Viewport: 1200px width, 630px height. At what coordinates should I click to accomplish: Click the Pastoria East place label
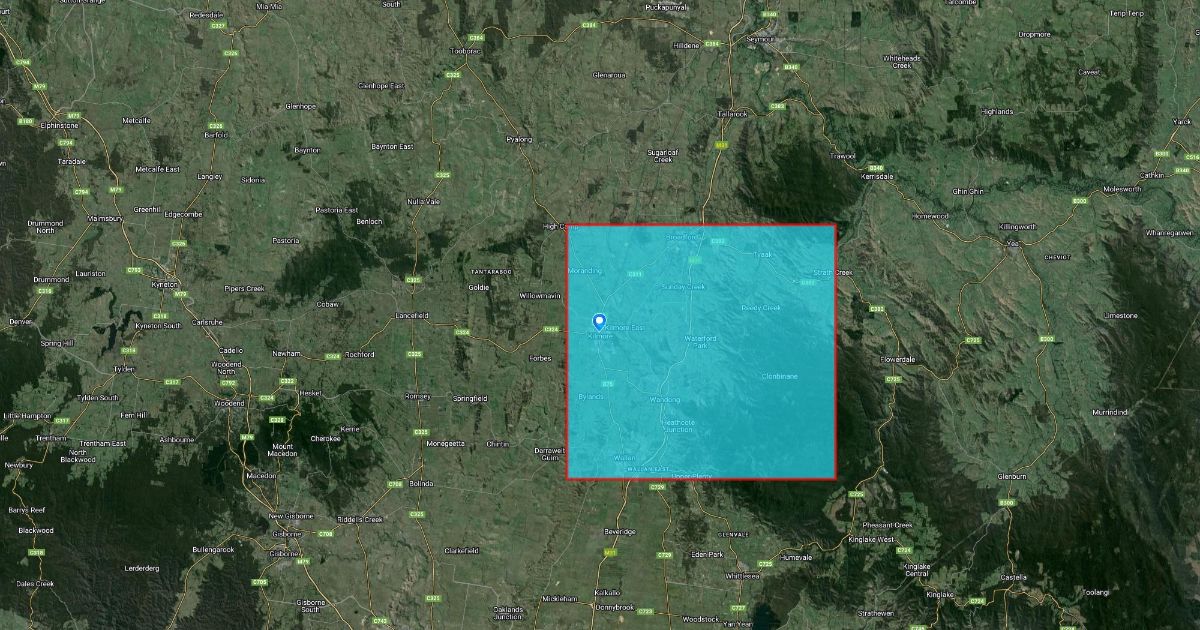(x=336, y=210)
